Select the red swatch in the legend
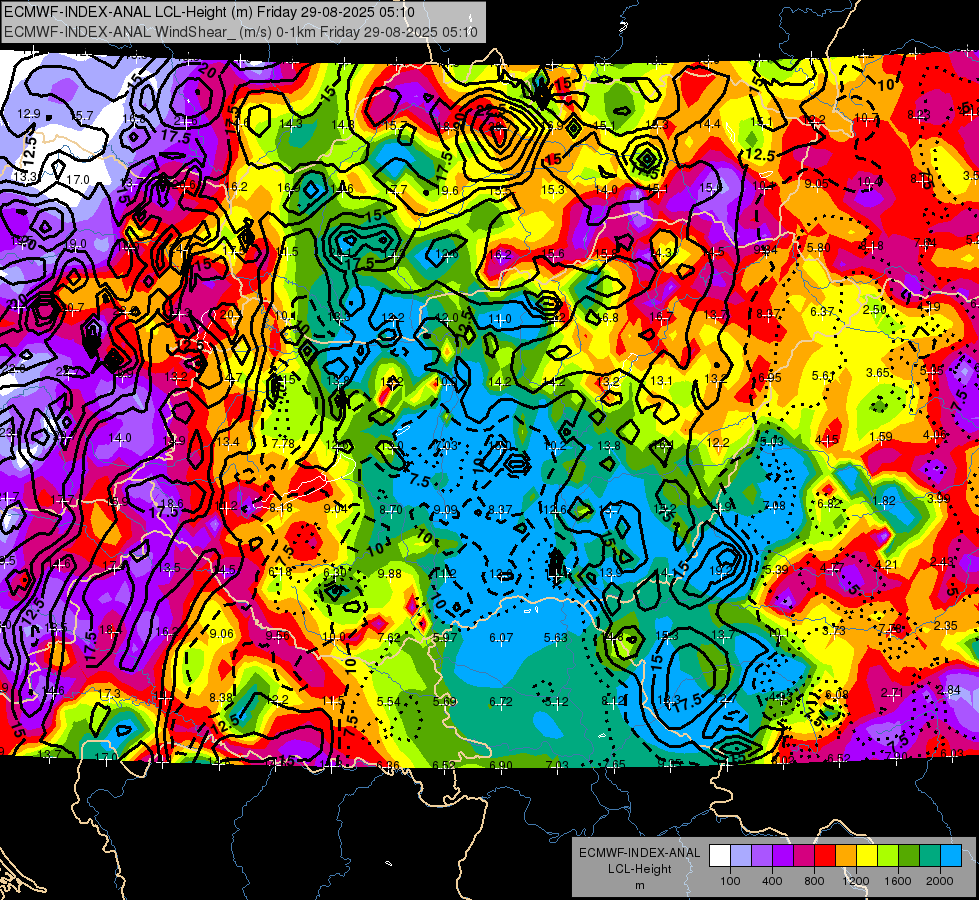This screenshot has width=979, height=900. tap(825, 856)
